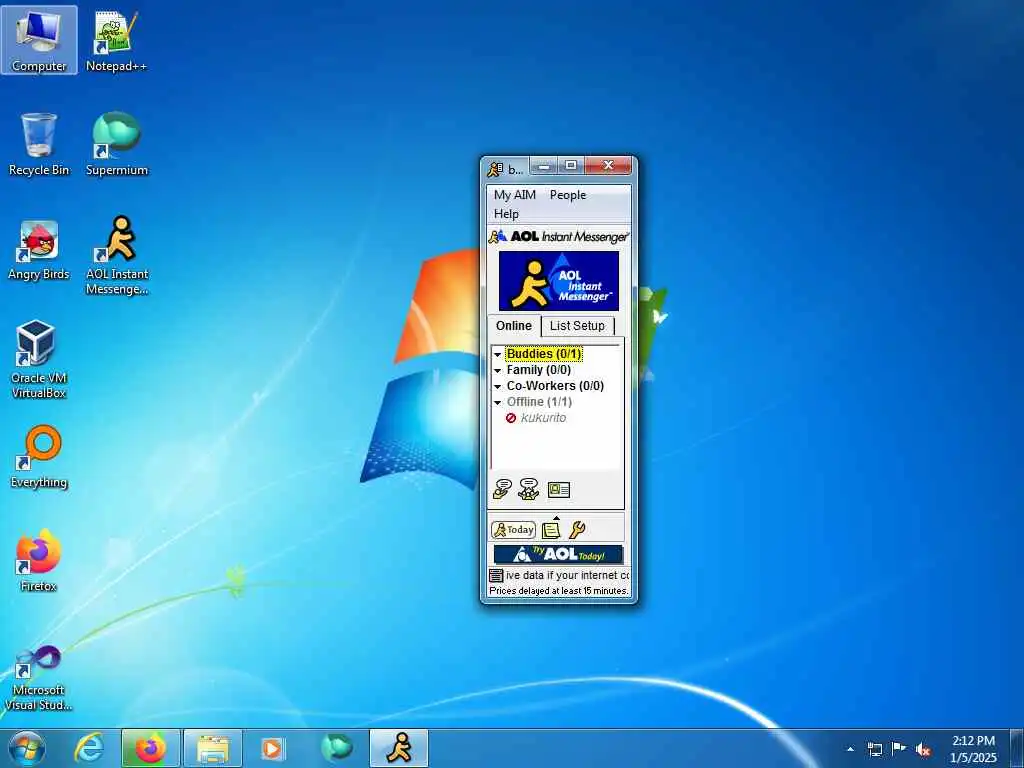Select the Firefox desktop shortcut
Viewport: 1024px width, 768px height.
coord(39,561)
